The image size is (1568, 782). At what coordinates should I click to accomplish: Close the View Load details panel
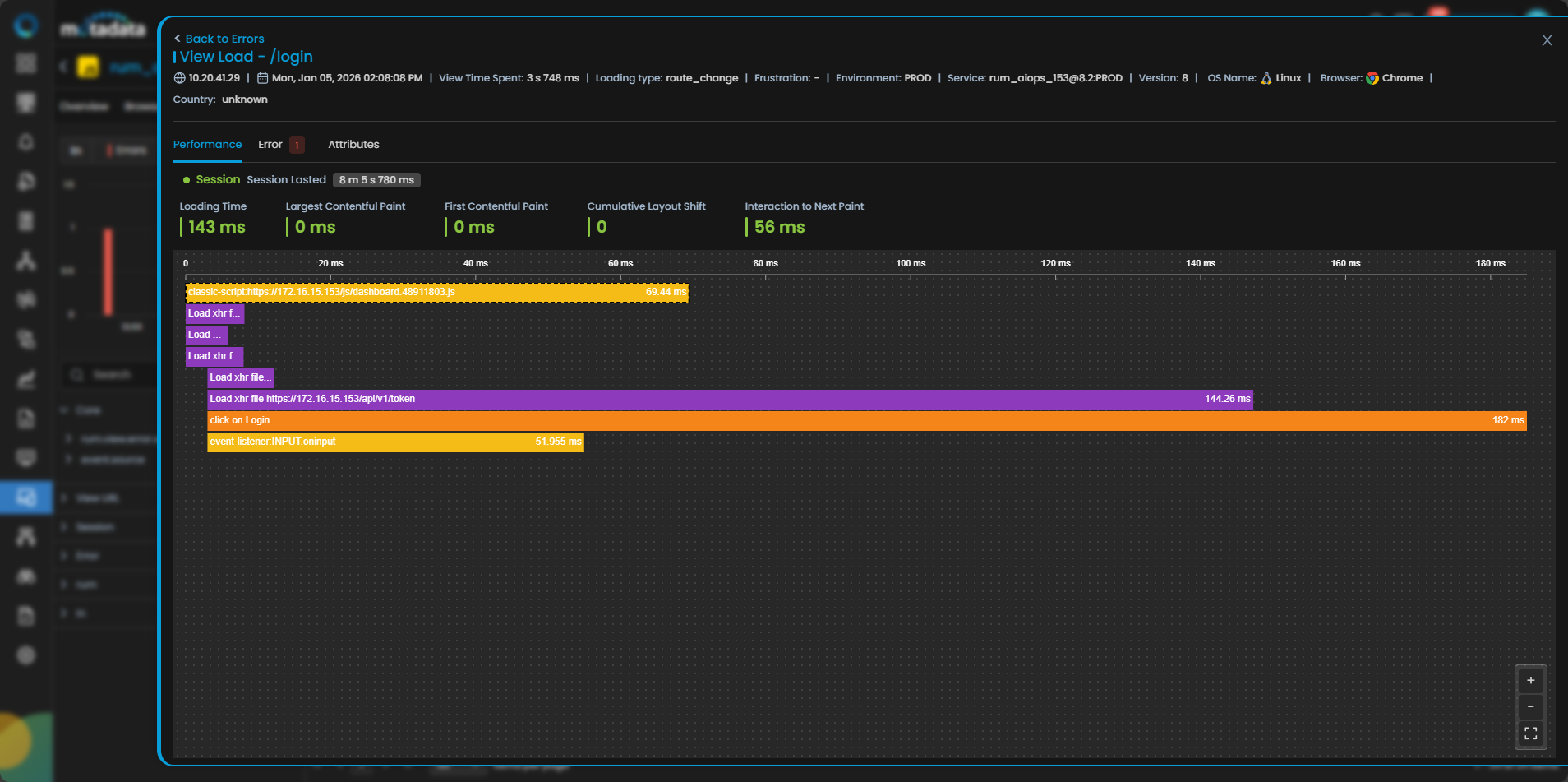(1547, 40)
